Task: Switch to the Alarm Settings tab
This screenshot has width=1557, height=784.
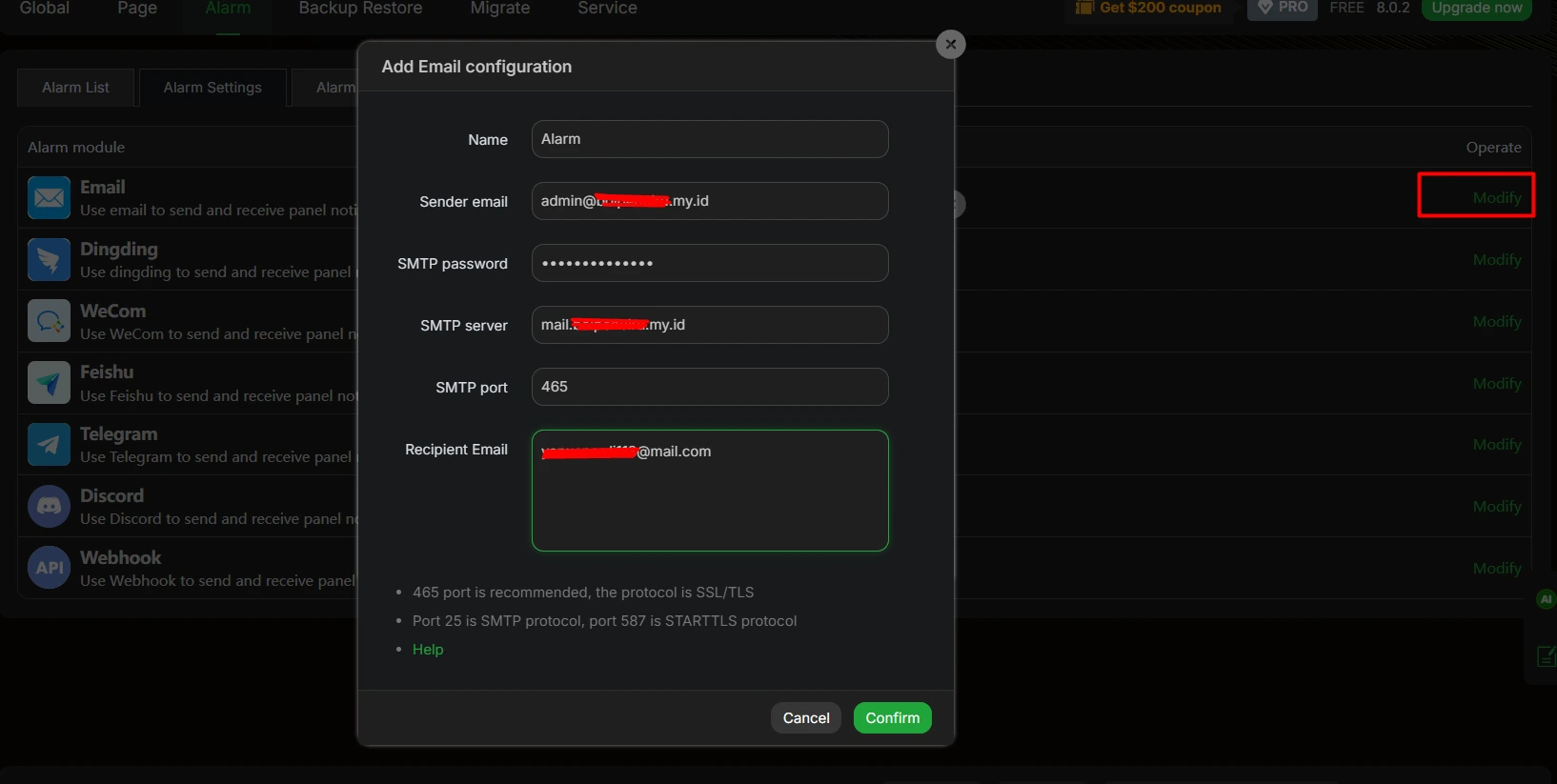Action: (212, 88)
